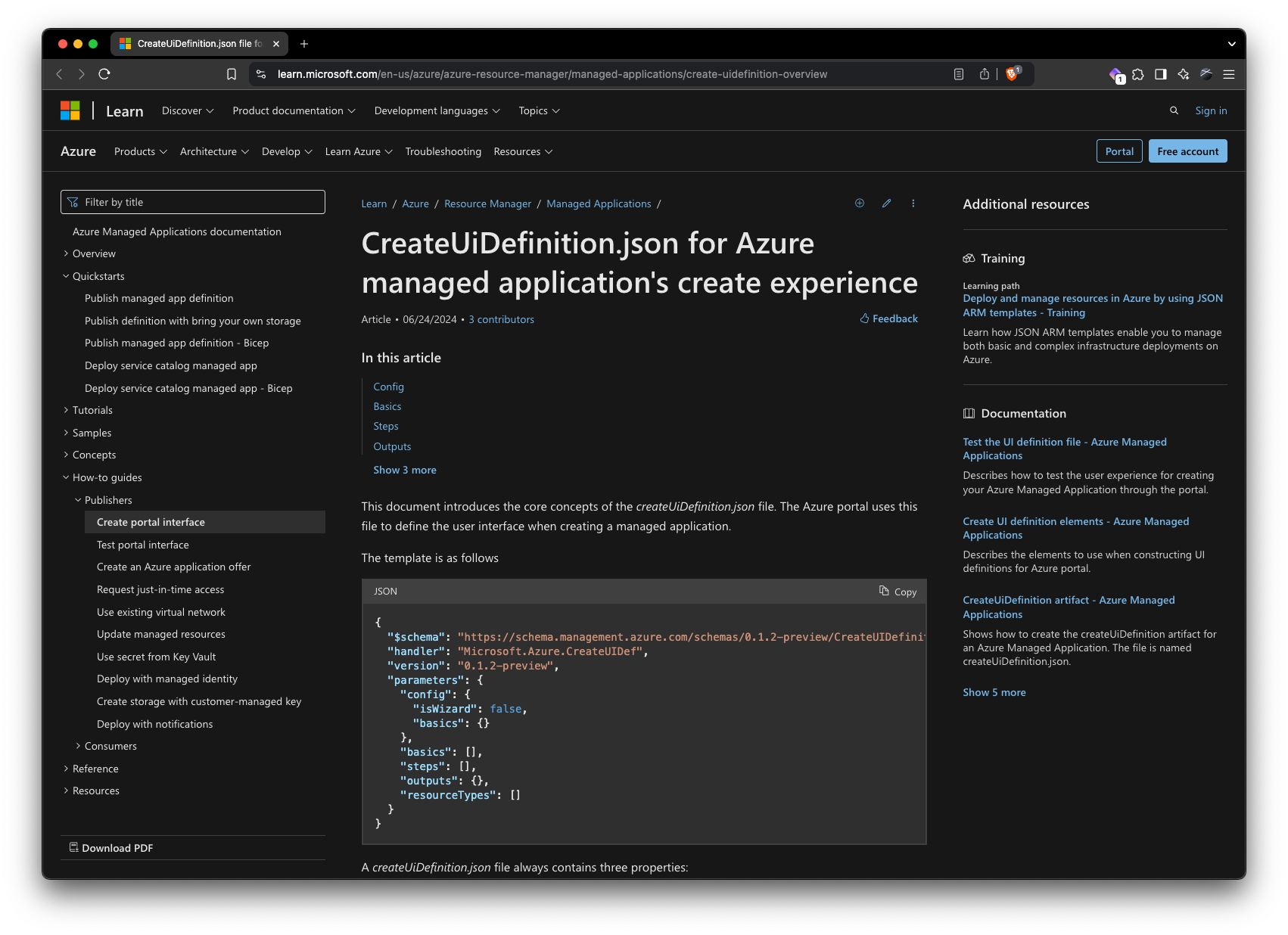Select Test portal interface in sidebar
This screenshot has width=1288, height=935.
pyautogui.click(x=143, y=545)
